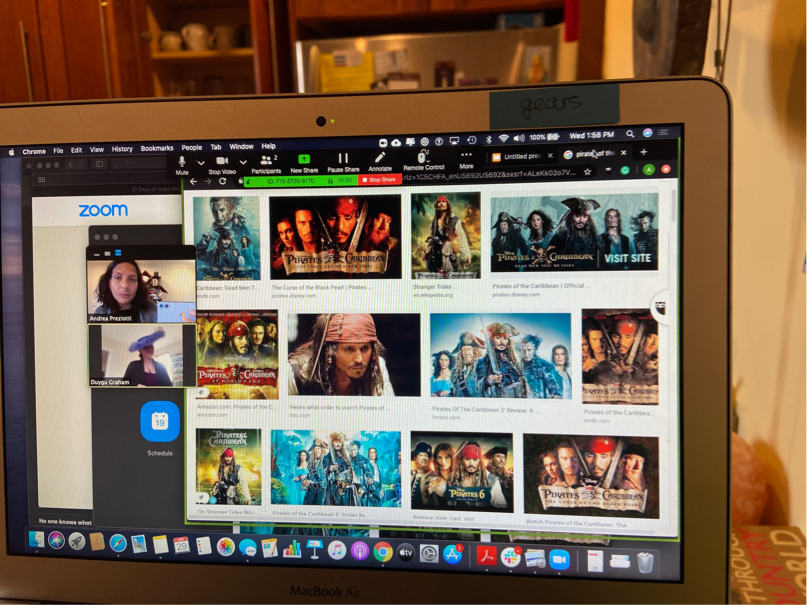Open Trash in the dock
Screen dimensions: 807x605
pos(645,563)
